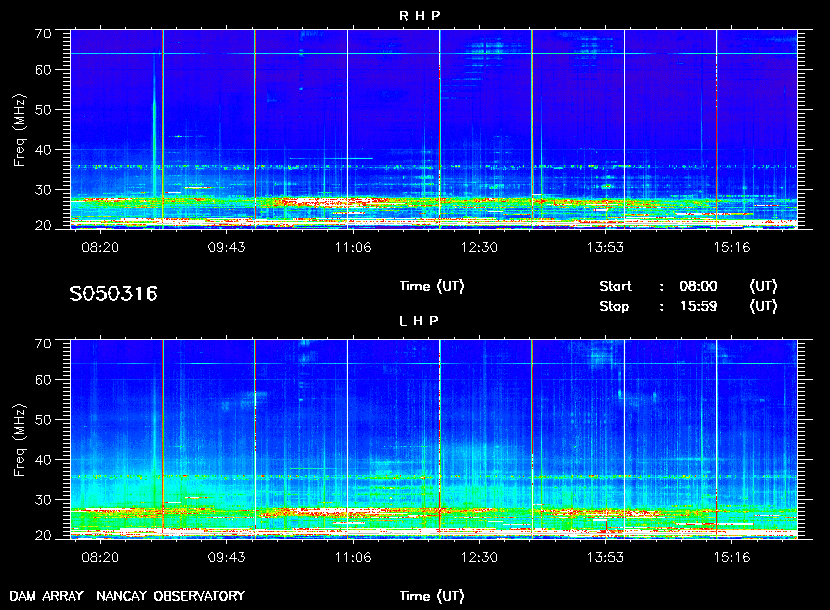
Task: Click 60 MHz tick label on LHP axis
Action: coord(43,380)
